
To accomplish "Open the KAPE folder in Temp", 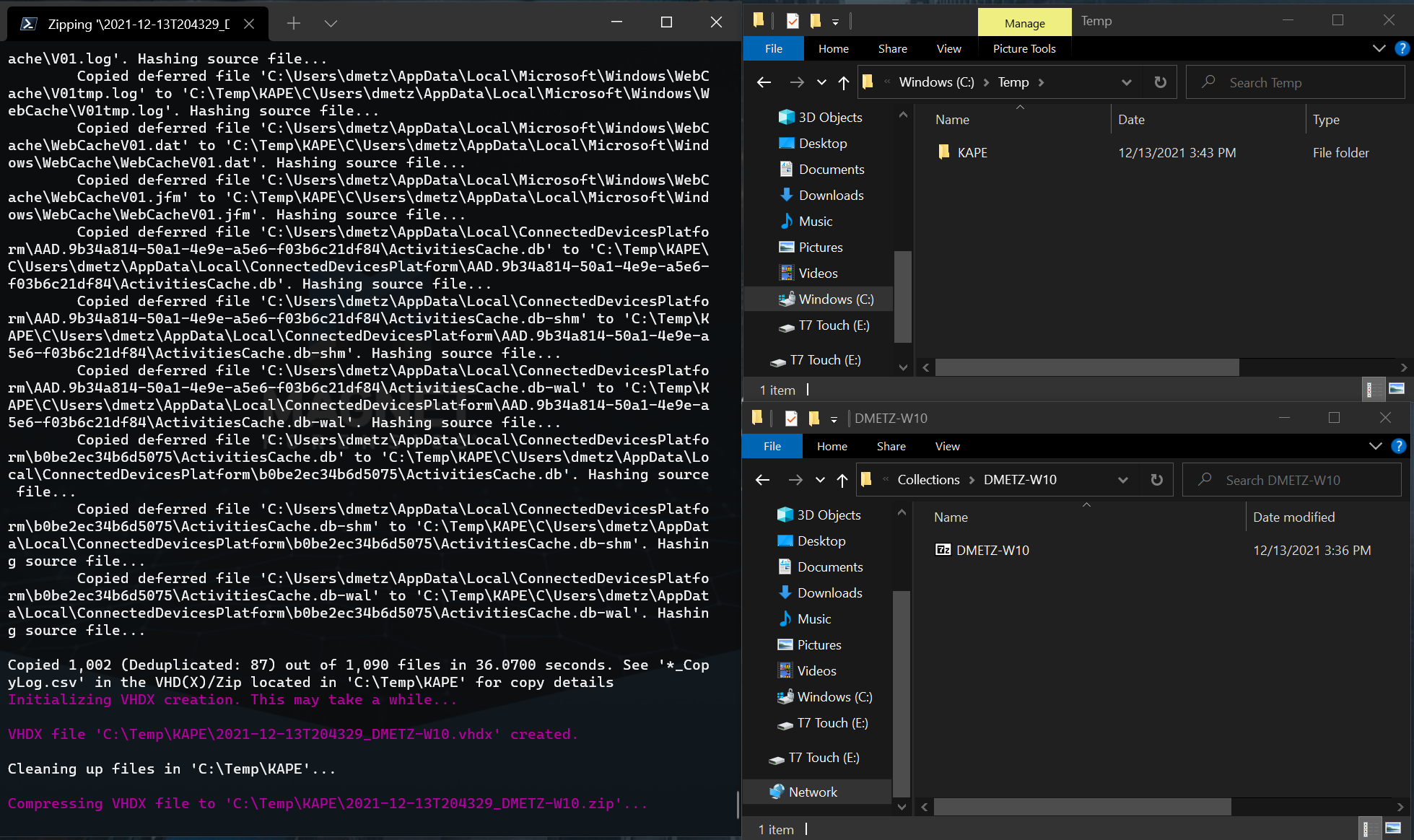I will coord(972,152).
